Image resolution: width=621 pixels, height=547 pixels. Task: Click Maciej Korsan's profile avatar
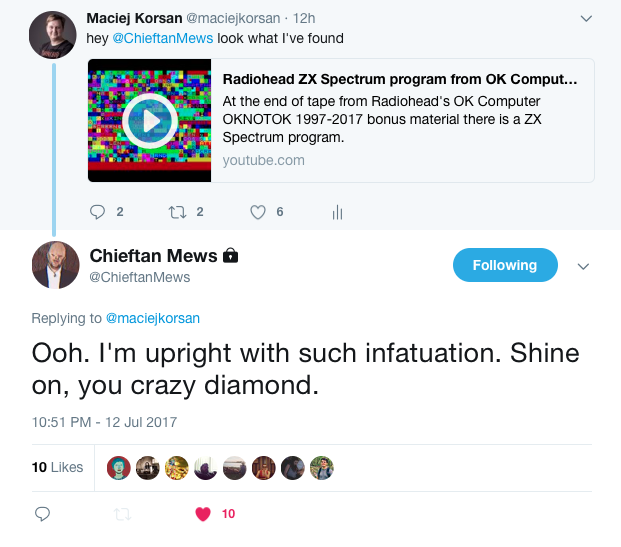(x=53, y=35)
